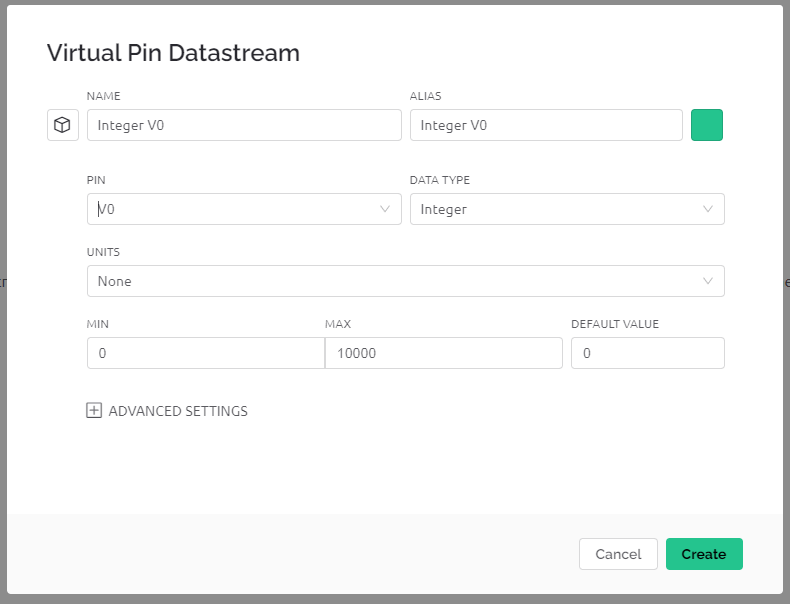
Task: Click the Advanced Settings label text
Action: click(x=178, y=411)
